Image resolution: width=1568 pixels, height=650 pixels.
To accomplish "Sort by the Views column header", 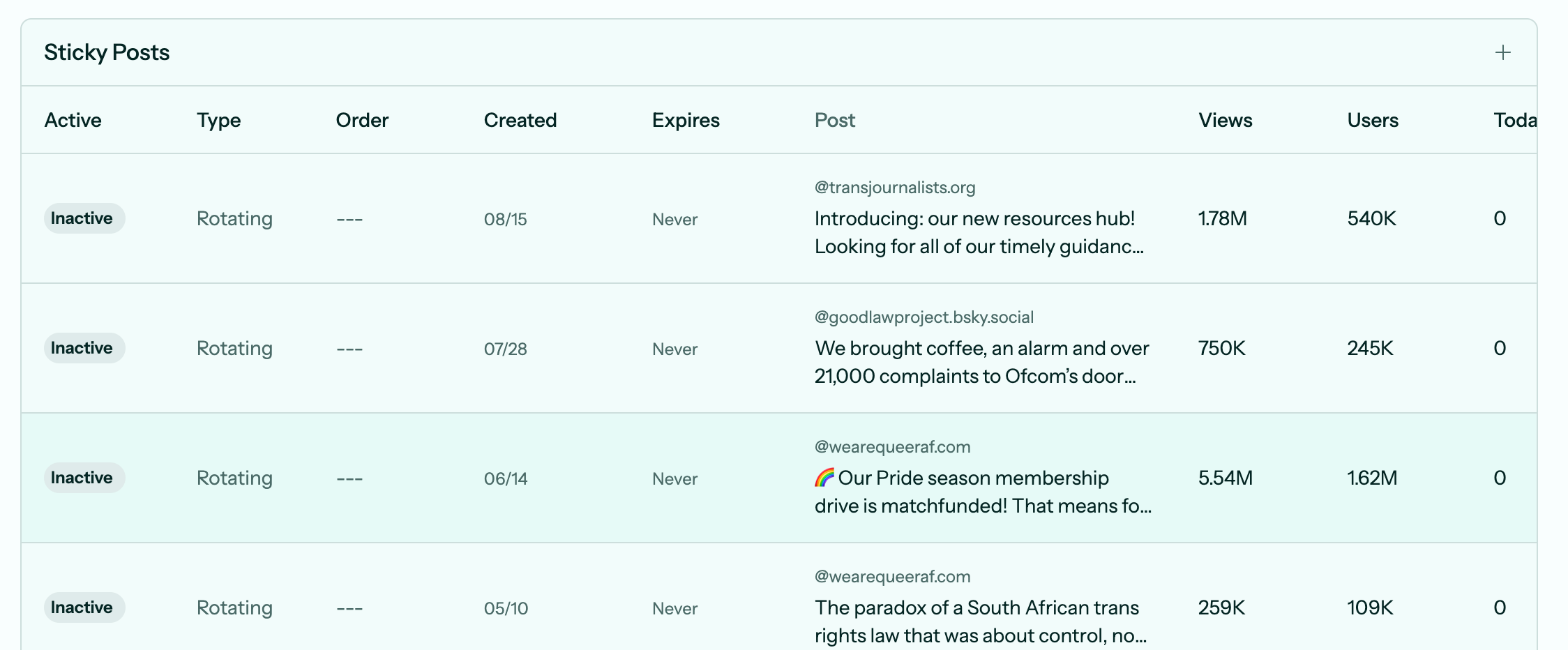I will point(1225,120).
